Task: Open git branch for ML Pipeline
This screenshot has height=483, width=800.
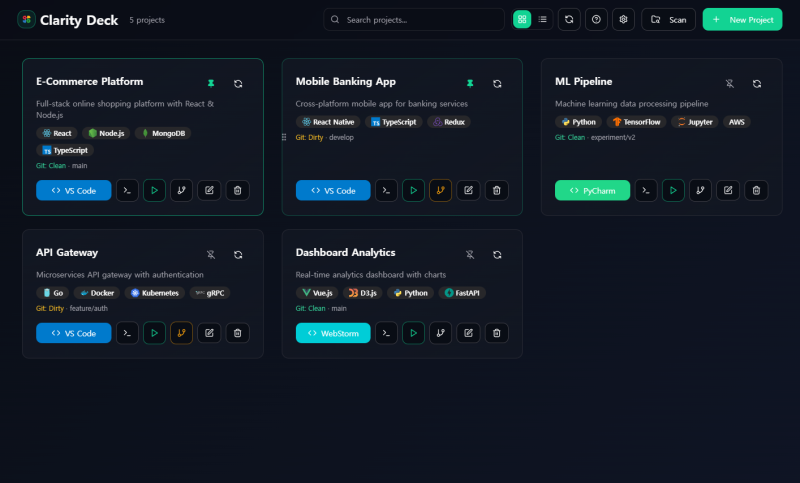Action: coord(700,190)
